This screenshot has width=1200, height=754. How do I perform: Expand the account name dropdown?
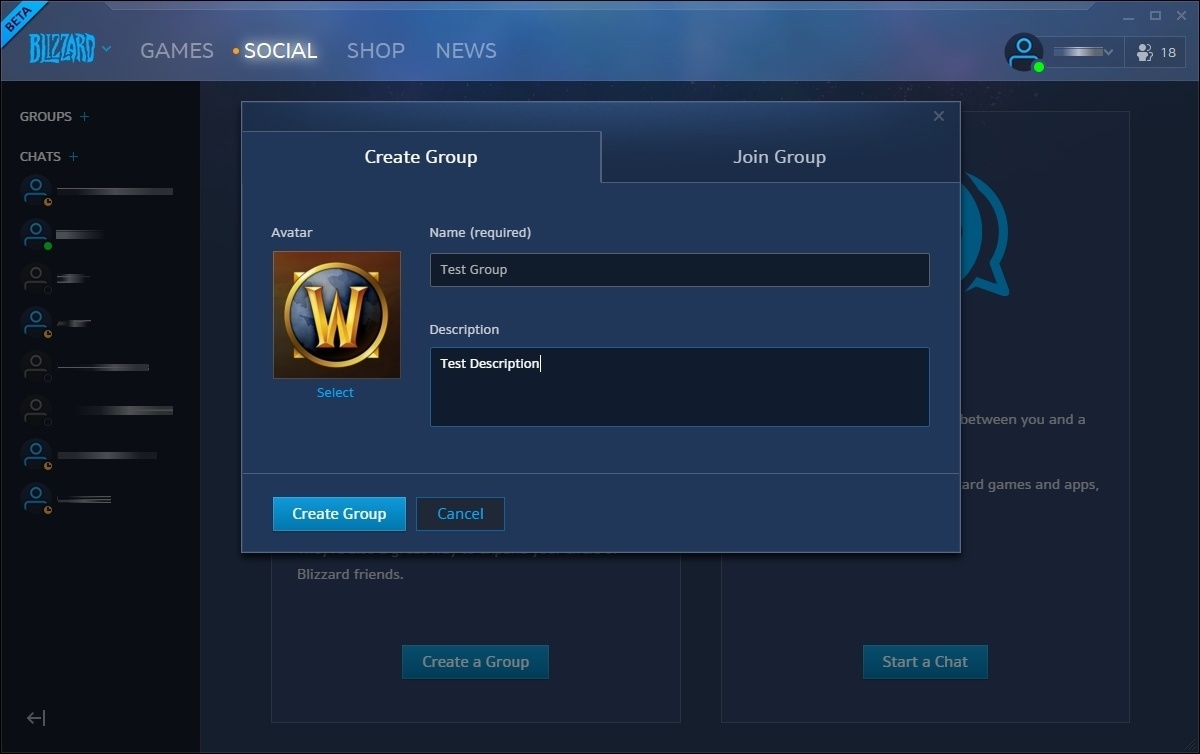pos(1107,52)
